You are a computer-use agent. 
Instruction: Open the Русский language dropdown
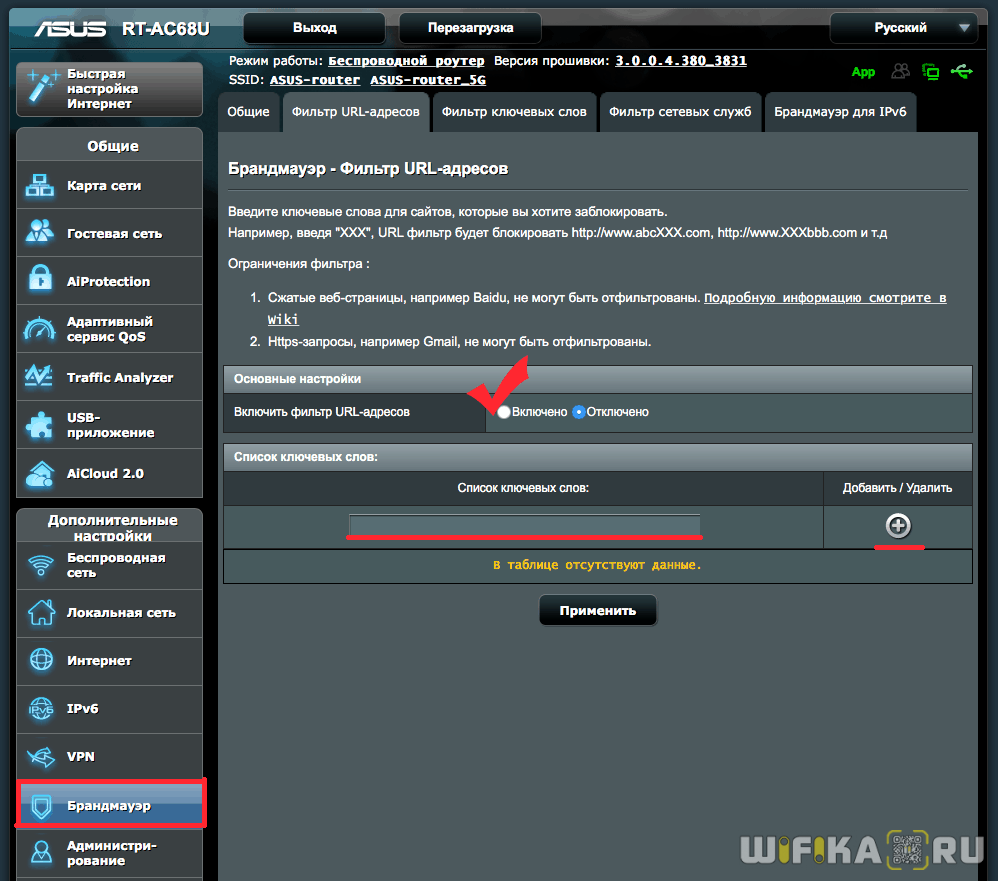pyautogui.click(x=904, y=28)
